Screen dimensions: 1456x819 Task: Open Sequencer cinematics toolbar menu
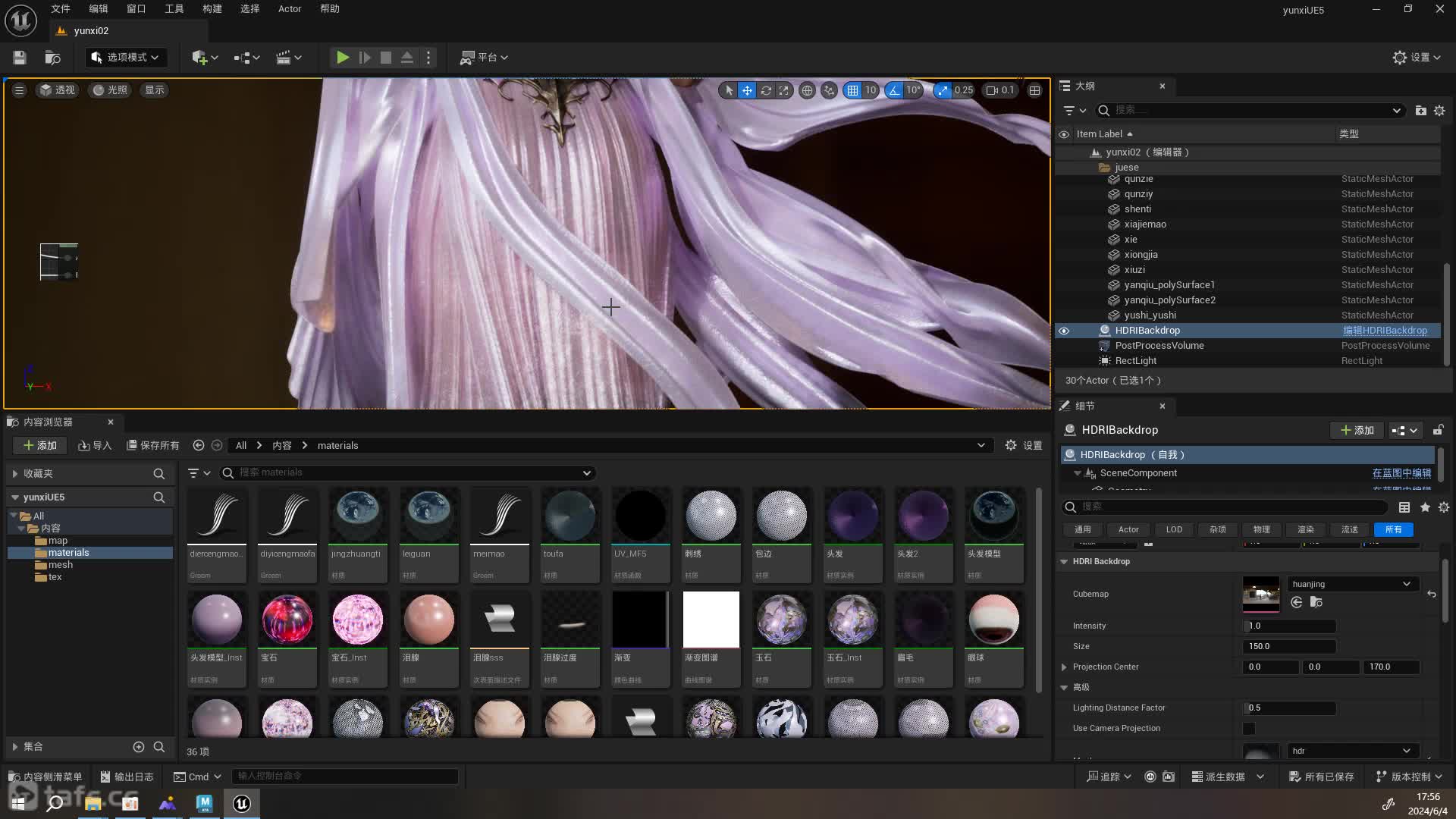pos(288,58)
